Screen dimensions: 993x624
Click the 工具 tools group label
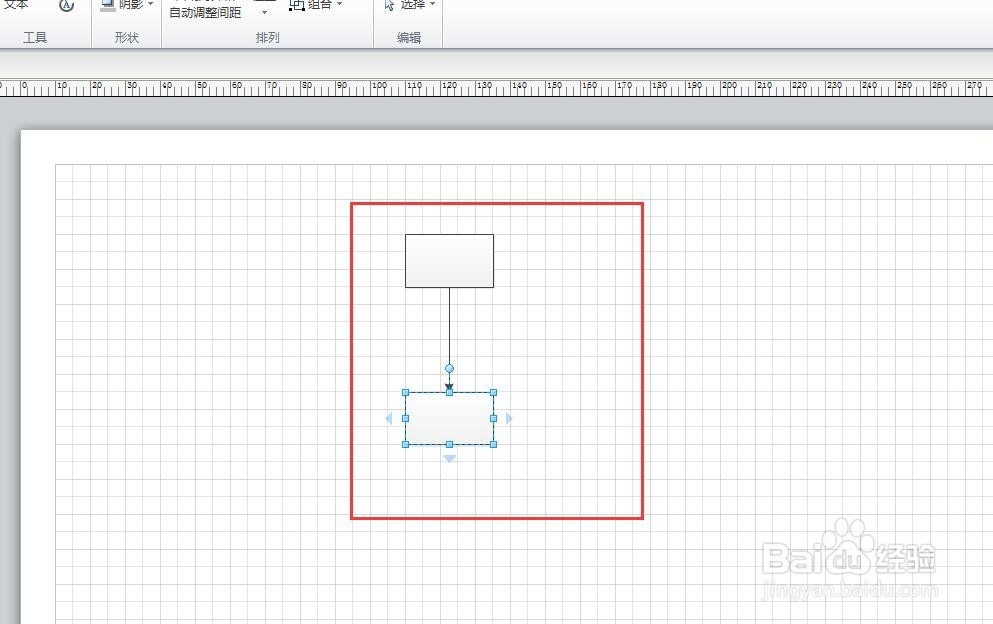tap(35, 37)
